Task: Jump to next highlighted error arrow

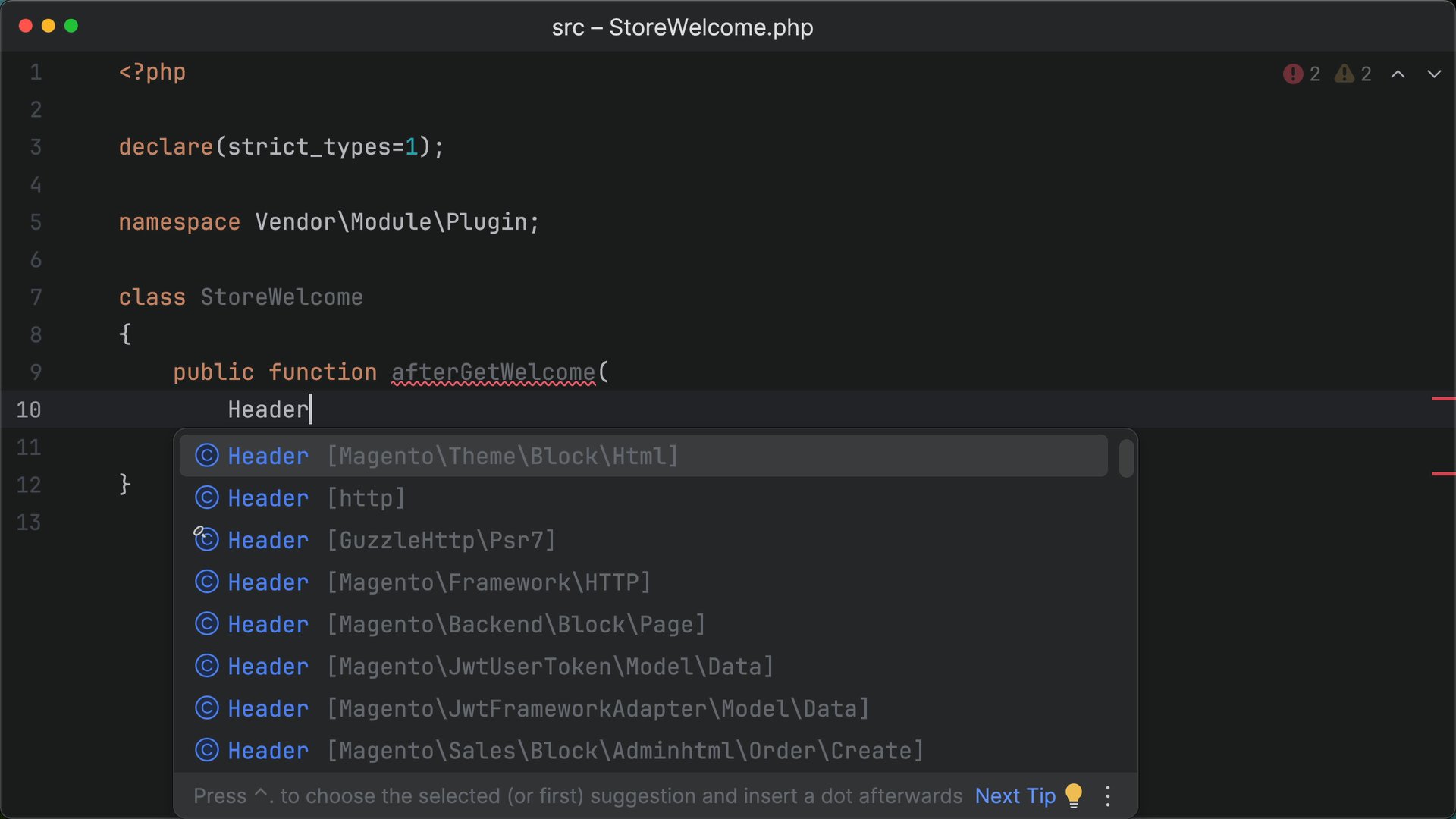Action: [x=1434, y=74]
